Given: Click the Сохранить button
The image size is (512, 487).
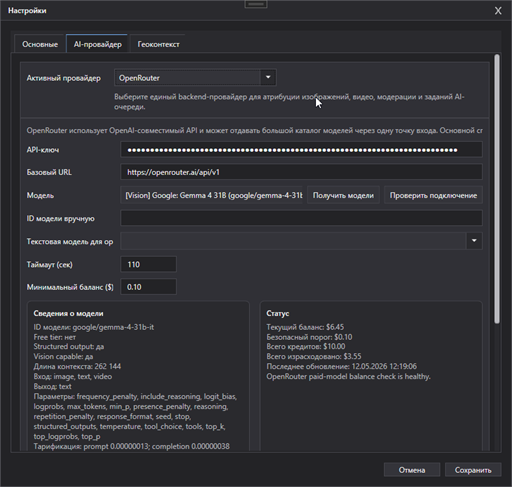Looking at the screenshot, I should [473, 470].
